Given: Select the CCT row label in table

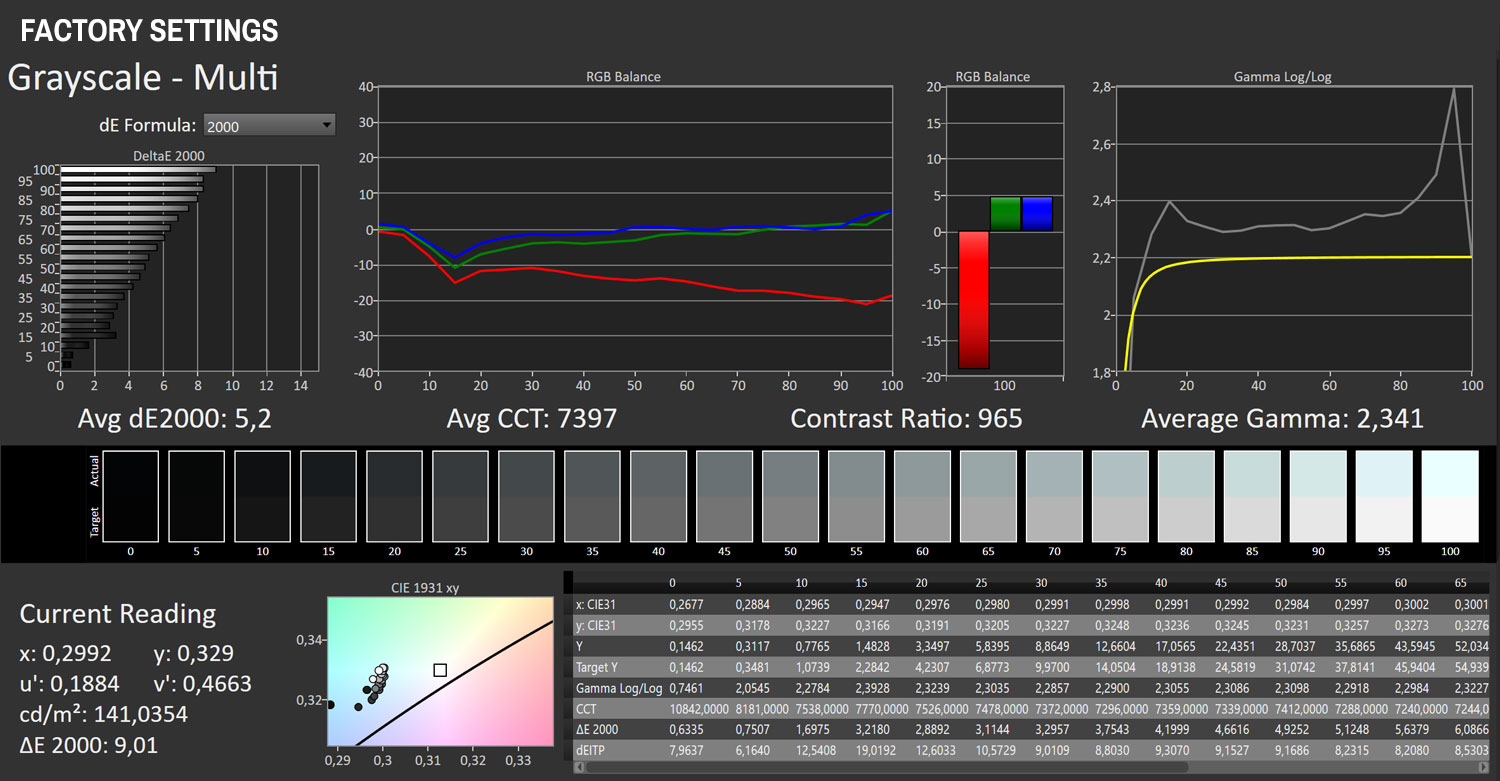Looking at the screenshot, I should (x=587, y=710).
